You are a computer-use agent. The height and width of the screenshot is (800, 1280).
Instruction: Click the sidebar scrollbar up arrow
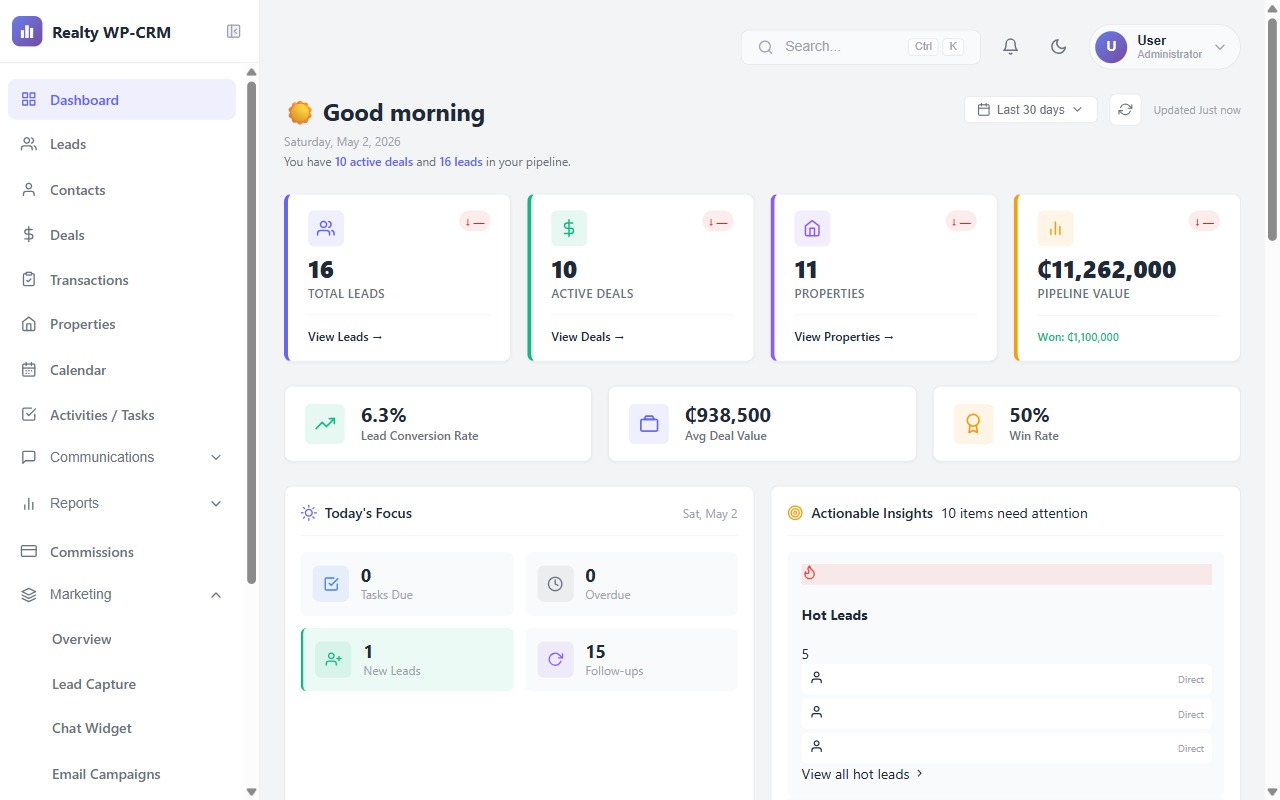point(251,72)
